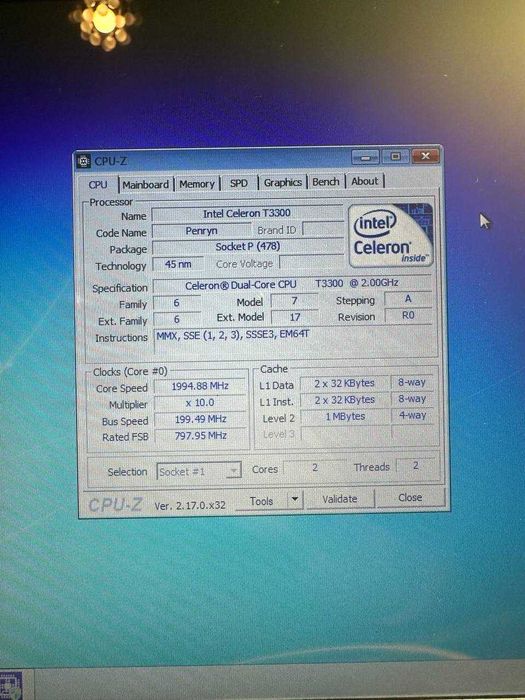
Task: Click the Model value 7
Action: coord(294,301)
